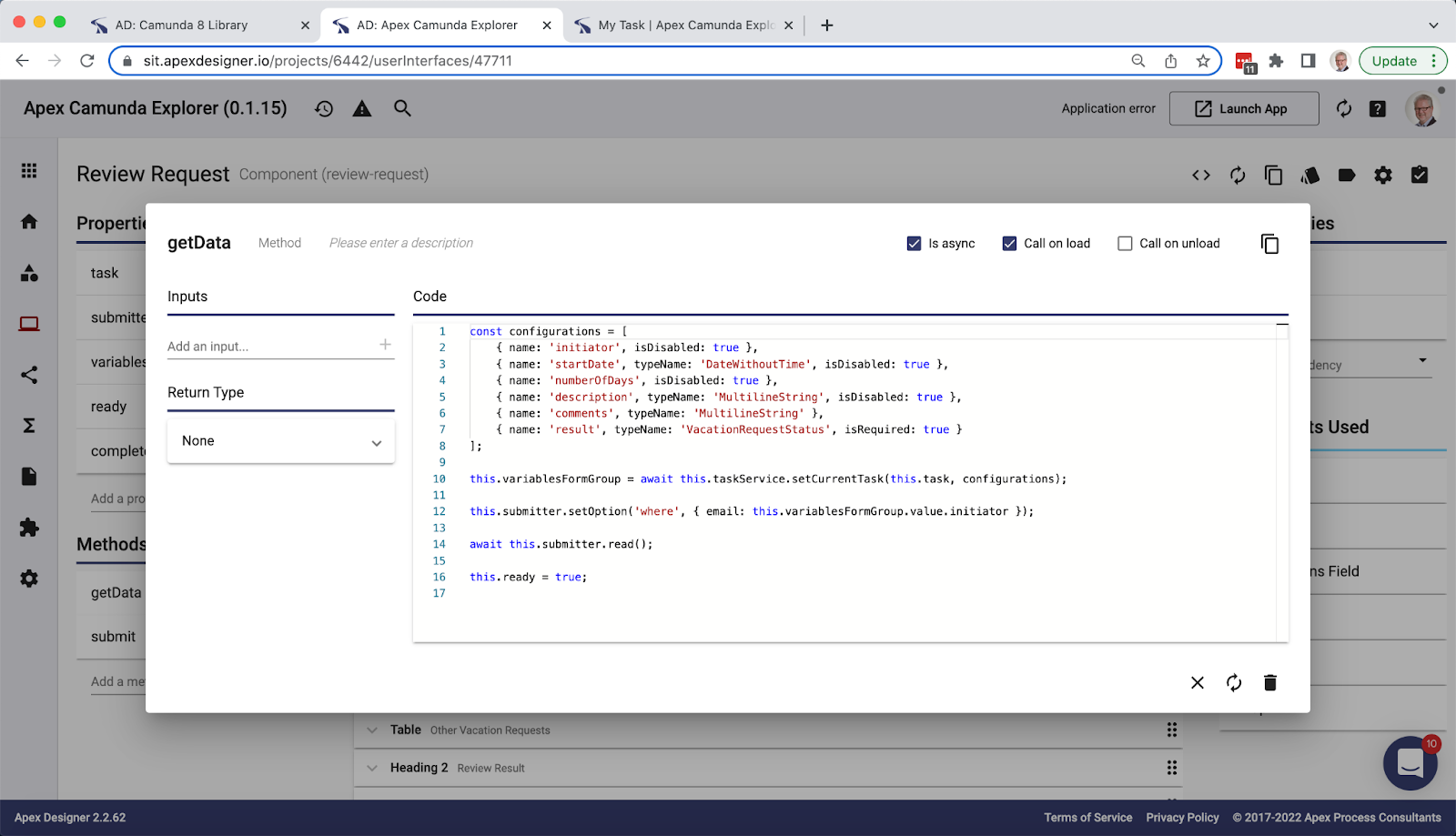
Task: Open the chat support bubble
Action: click(1410, 763)
